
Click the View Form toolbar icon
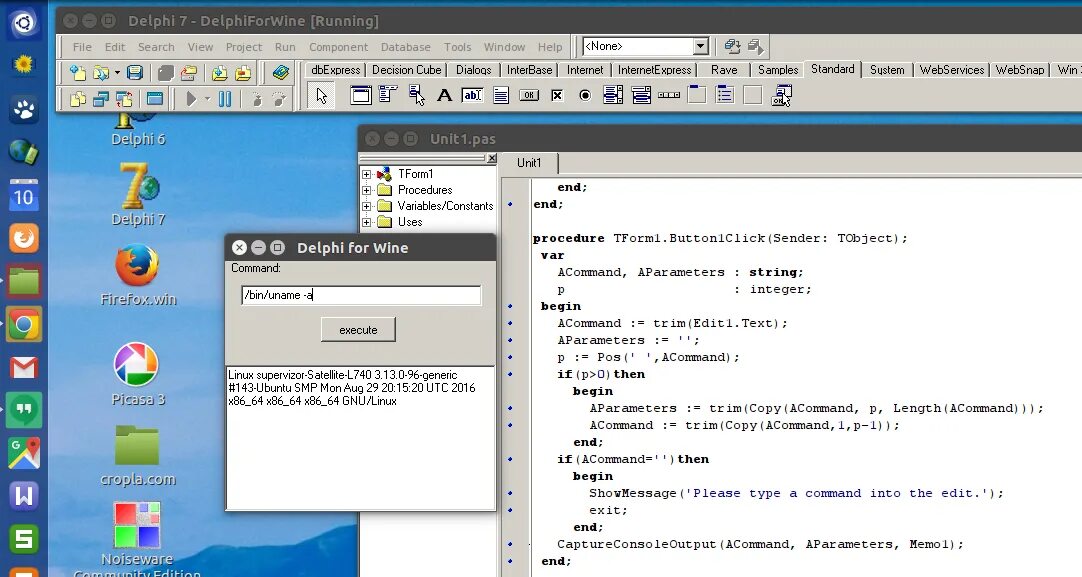point(101,99)
